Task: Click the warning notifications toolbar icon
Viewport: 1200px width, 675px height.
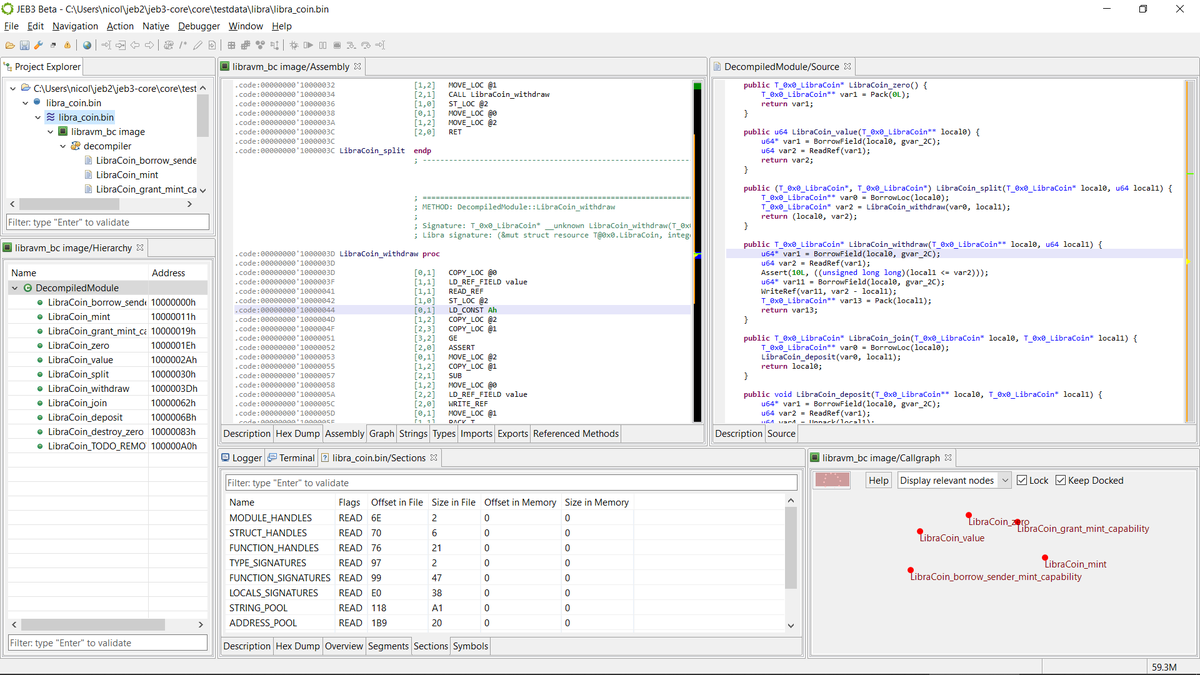Action: click(67, 45)
